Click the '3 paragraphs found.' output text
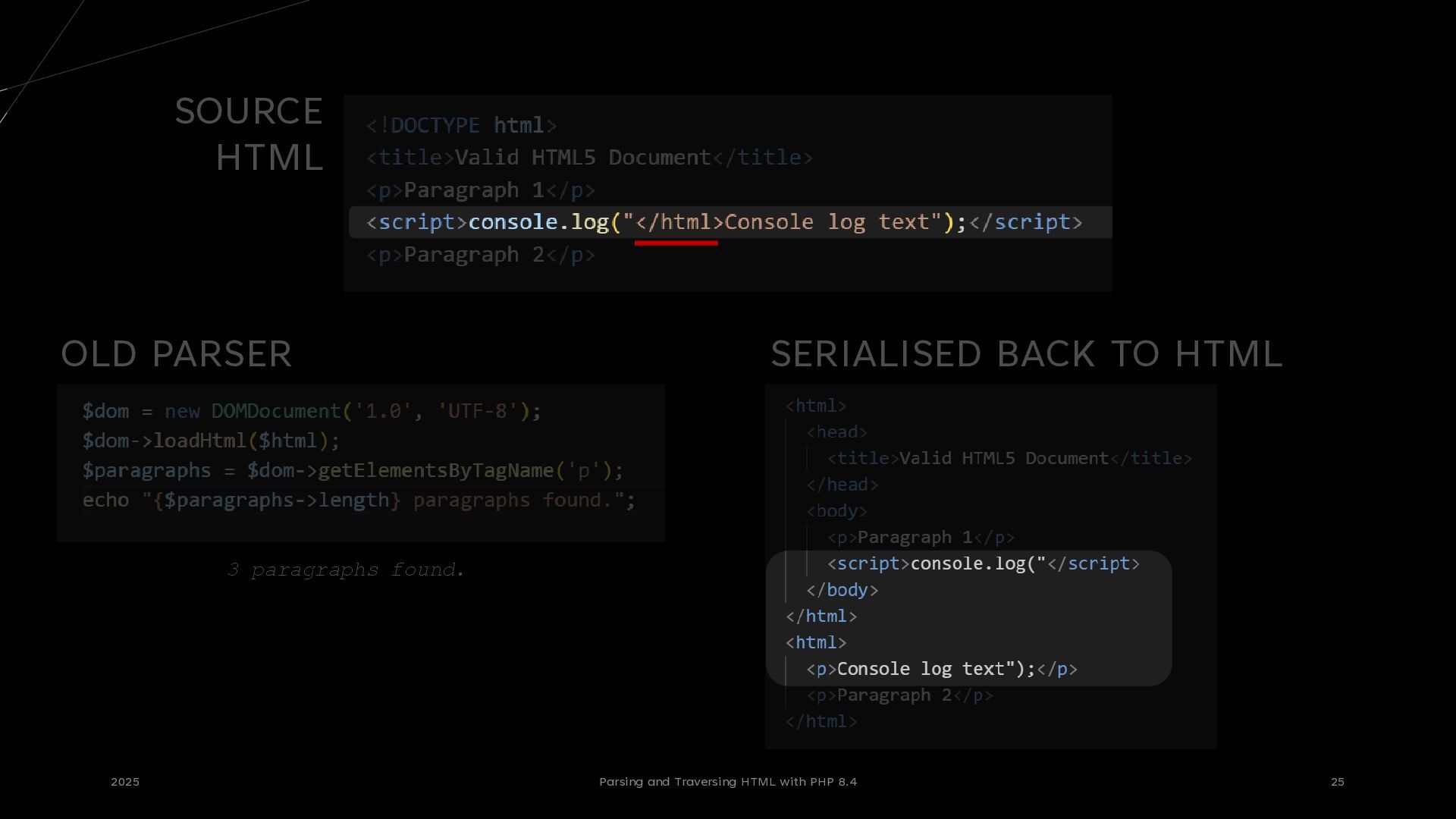Image resolution: width=1456 pixels, height=819 pixels. 345,570
